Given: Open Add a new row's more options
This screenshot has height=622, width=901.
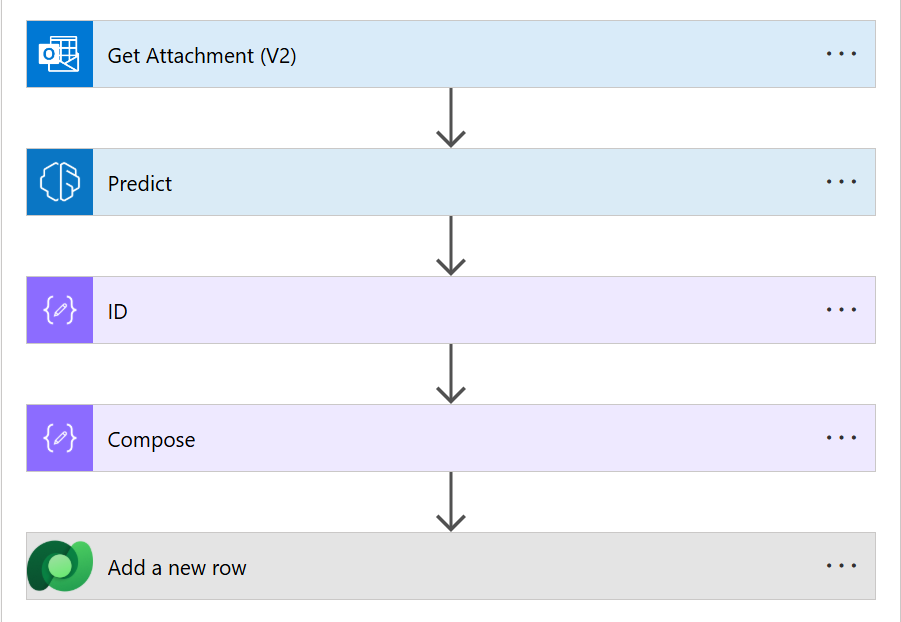Looking at the screenshot, I should coord(841,566).
